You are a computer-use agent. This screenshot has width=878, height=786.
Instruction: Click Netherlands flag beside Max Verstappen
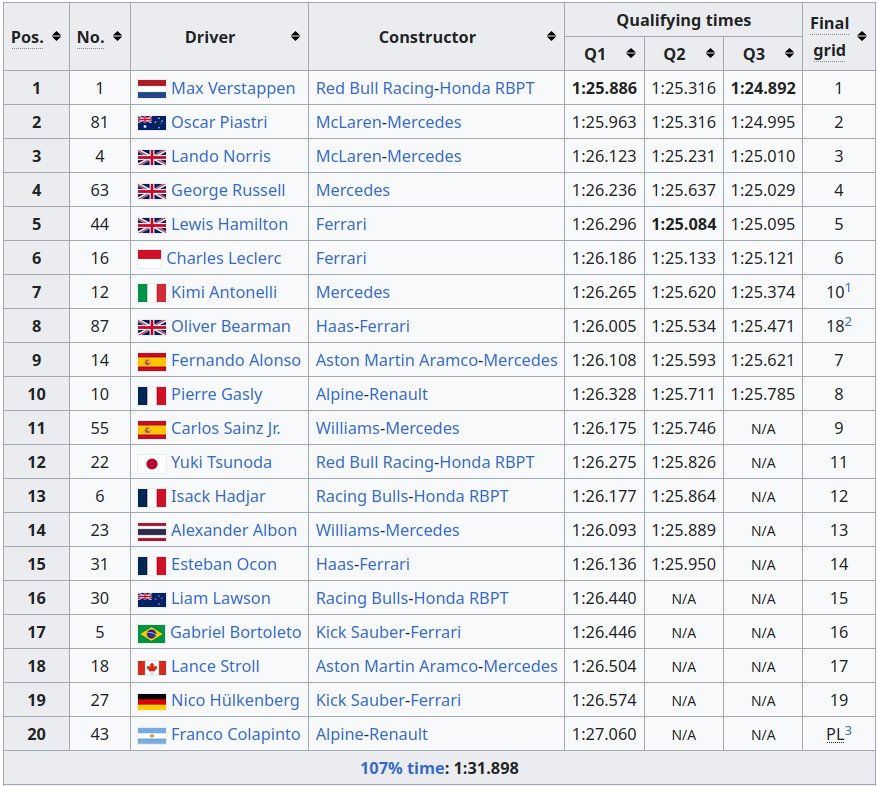click(x=152, y=88)
